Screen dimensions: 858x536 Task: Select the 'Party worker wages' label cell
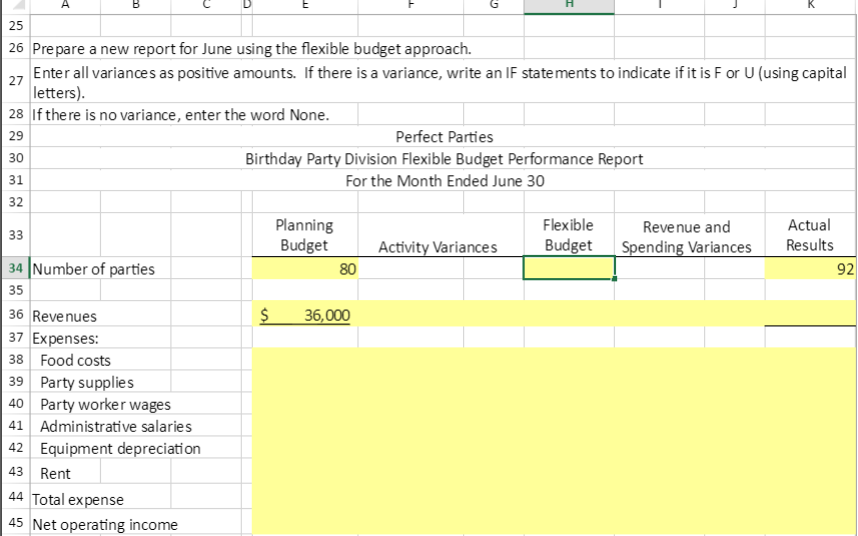point(106,405)
